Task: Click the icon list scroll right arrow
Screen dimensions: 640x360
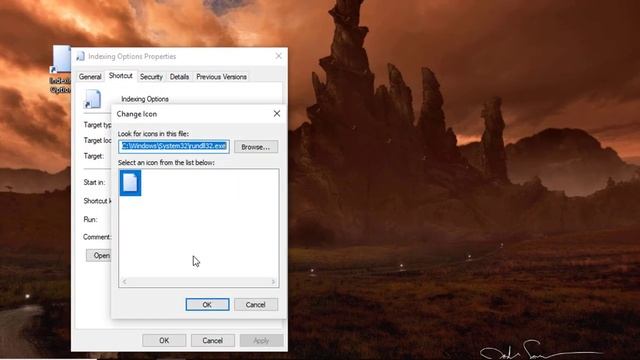Action: click(273, 282)
